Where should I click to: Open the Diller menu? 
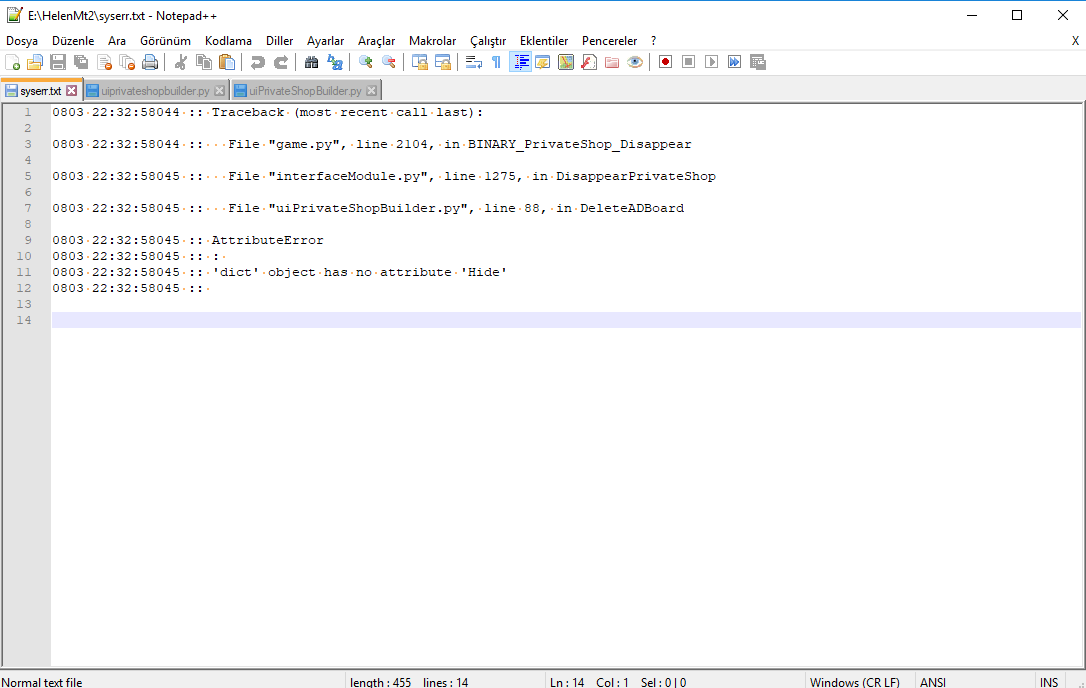click(x=280, y=41)
